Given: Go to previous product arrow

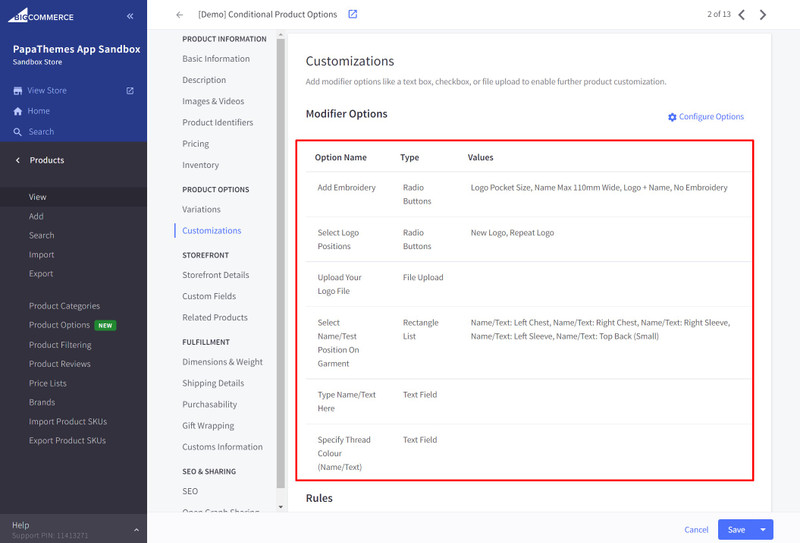Looking at the screenshot, I should [741, 15].
